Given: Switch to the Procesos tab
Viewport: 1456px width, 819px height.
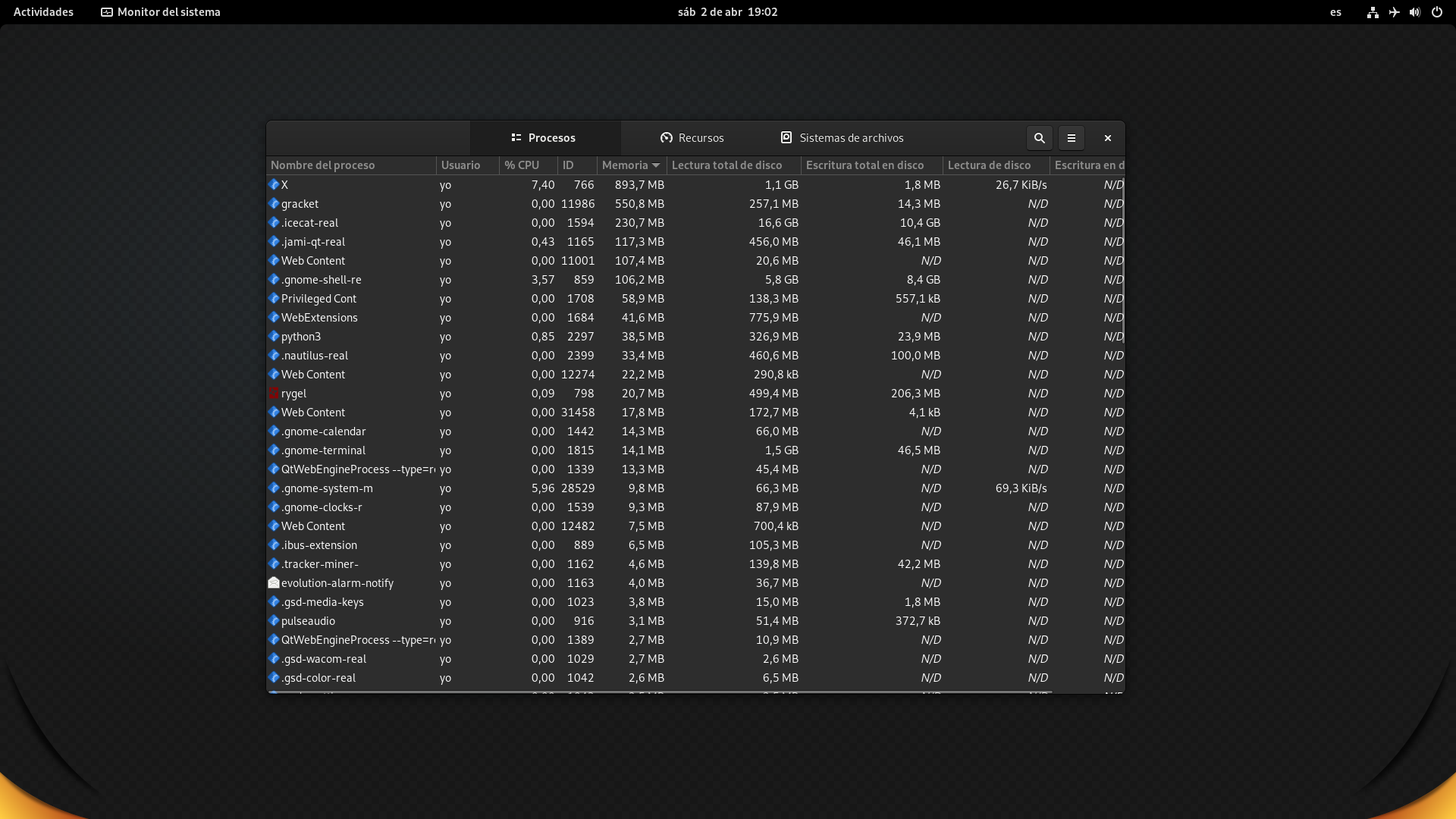Looking at the screenshot, I should tap(544, 138).
